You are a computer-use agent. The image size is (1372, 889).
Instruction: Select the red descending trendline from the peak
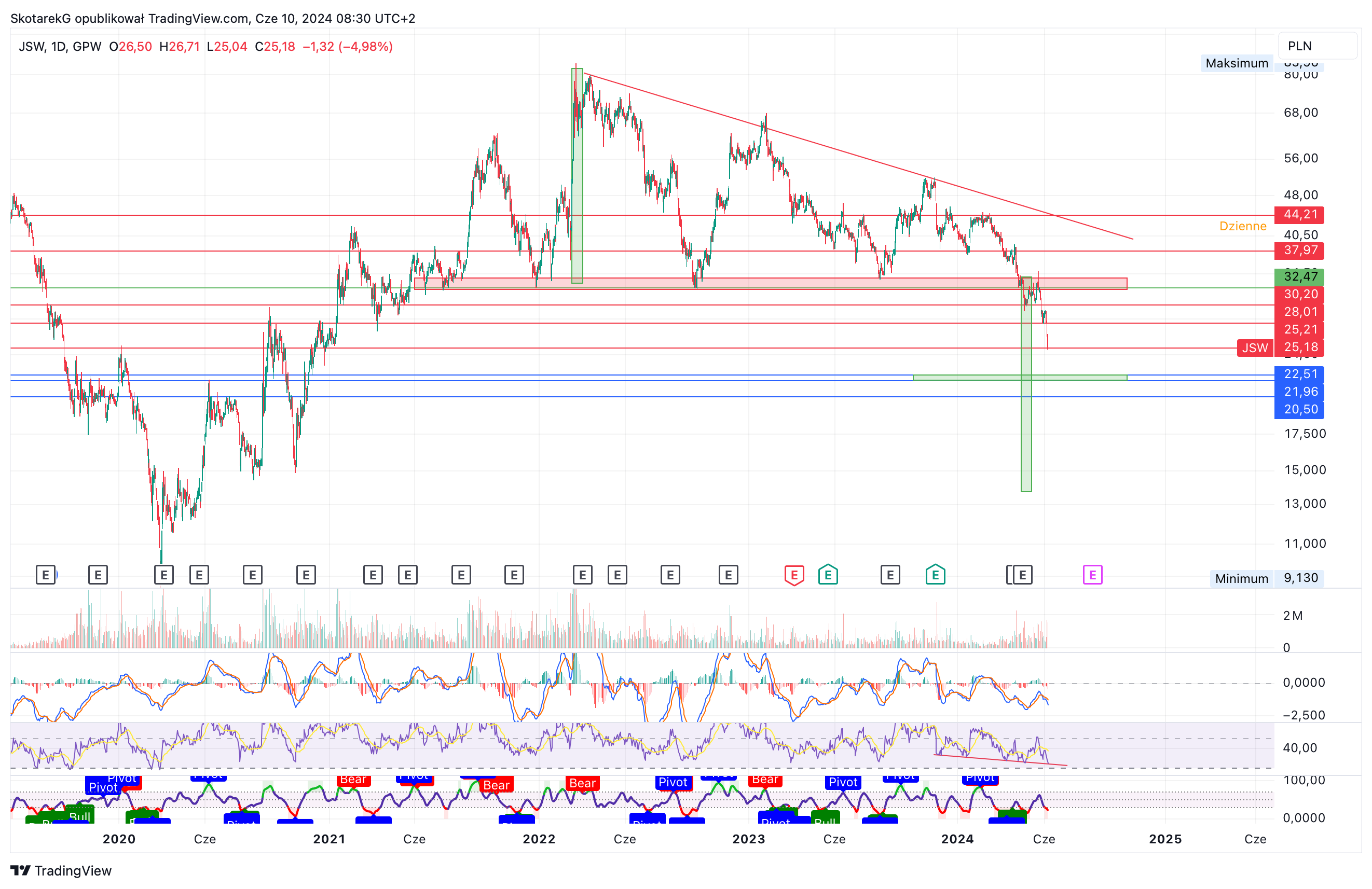click(x=858, y=156)
